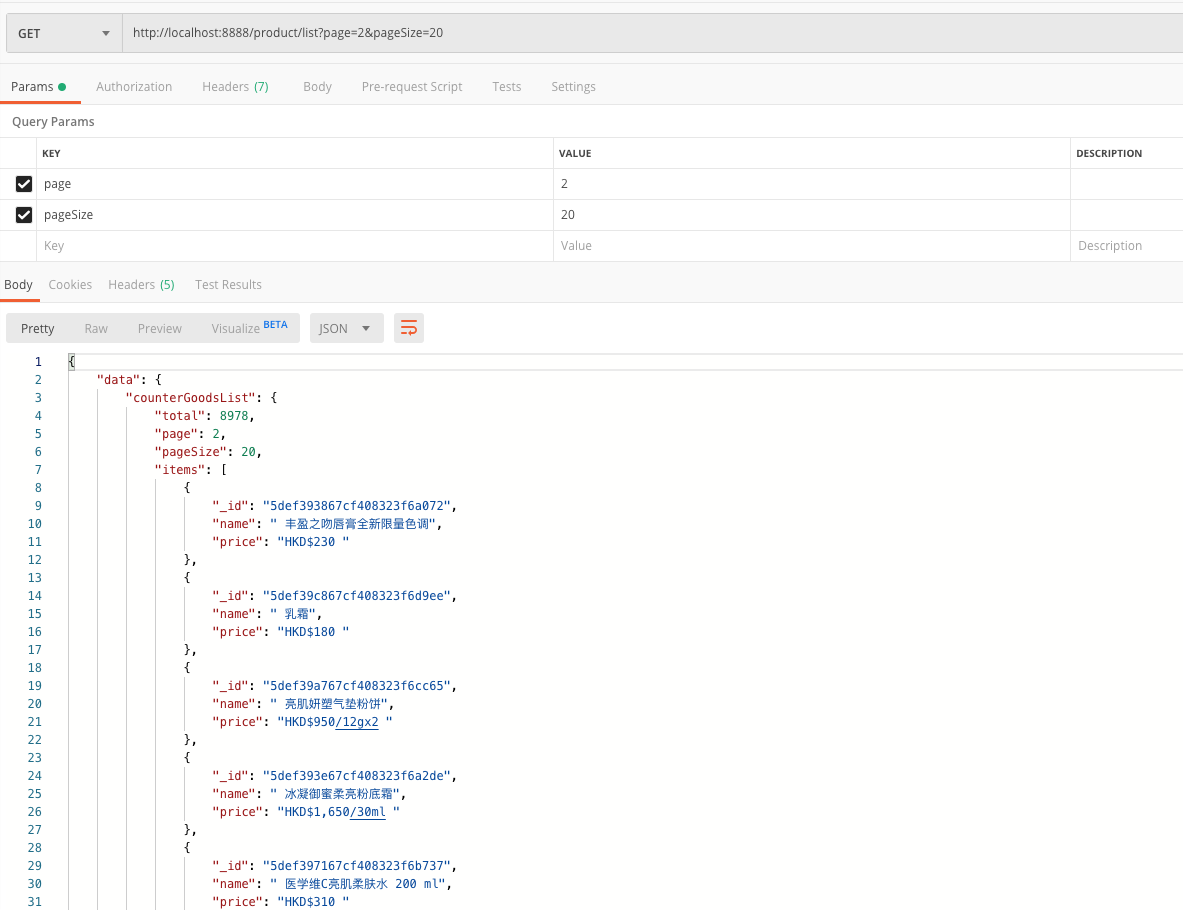Open the JSON format dropdown

pos(346,328)
